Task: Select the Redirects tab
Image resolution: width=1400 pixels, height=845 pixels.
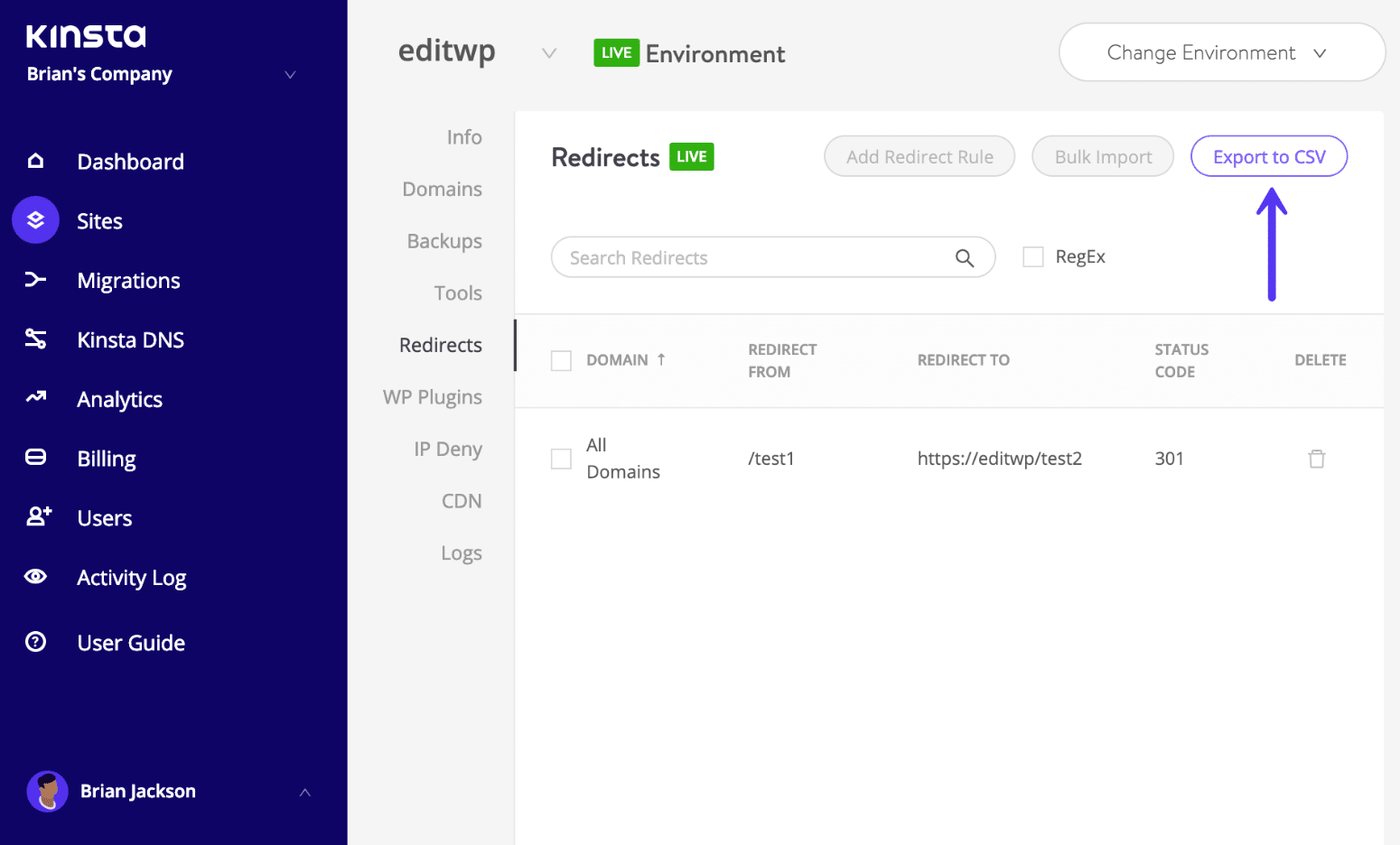Action: (x=441, y=345)
